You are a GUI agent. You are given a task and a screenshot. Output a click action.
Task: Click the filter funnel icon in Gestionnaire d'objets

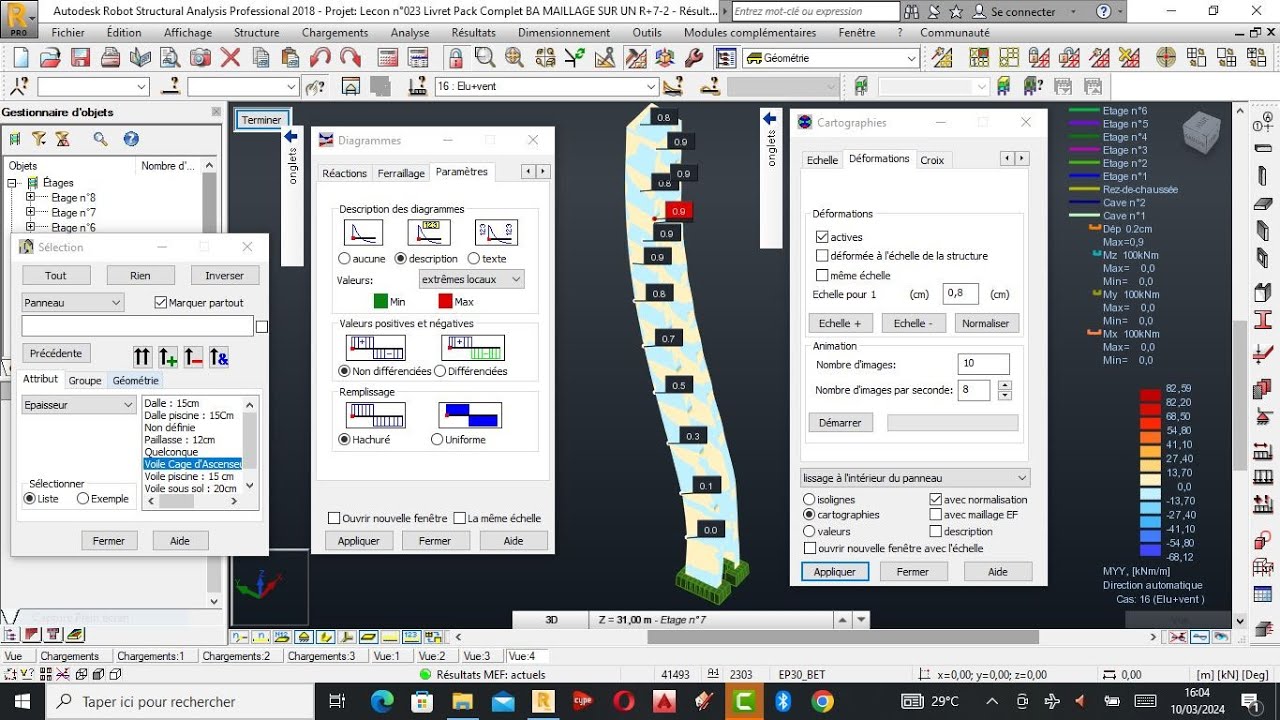(x=38, y=139)
